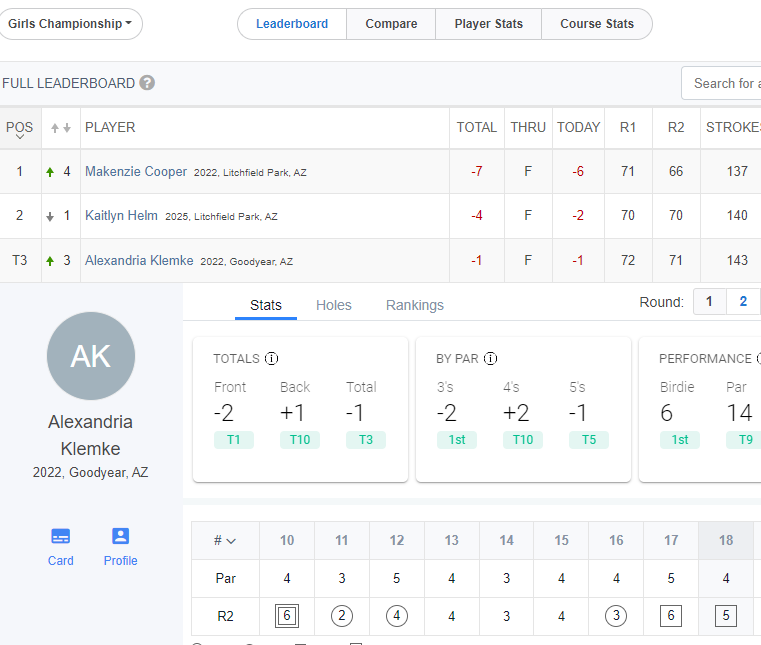The width and height of the screenshot is (761, 645).
Task: Switch to Round 1
Action: [709, 301]
